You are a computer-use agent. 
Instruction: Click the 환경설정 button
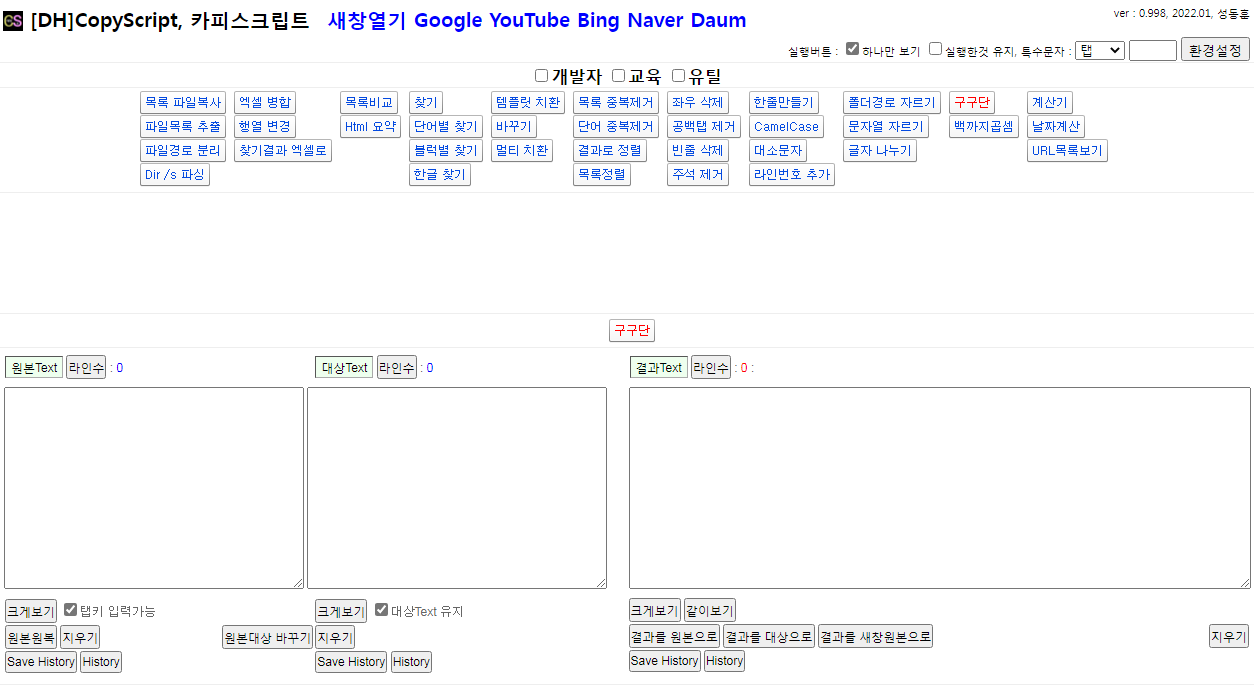click(1215, 50)
